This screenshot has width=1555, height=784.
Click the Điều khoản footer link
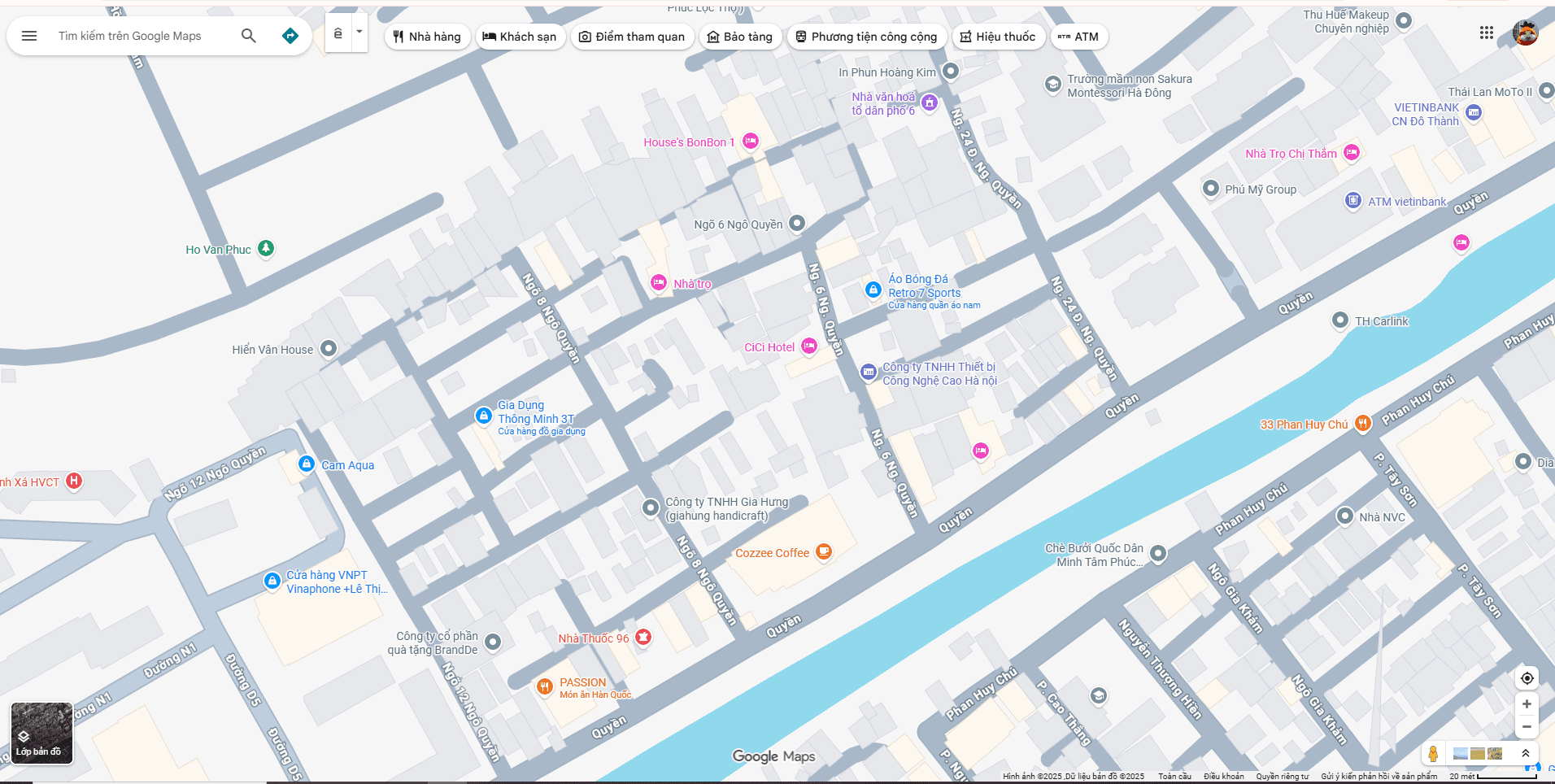pyautogui.click(x=1223, y=777)
